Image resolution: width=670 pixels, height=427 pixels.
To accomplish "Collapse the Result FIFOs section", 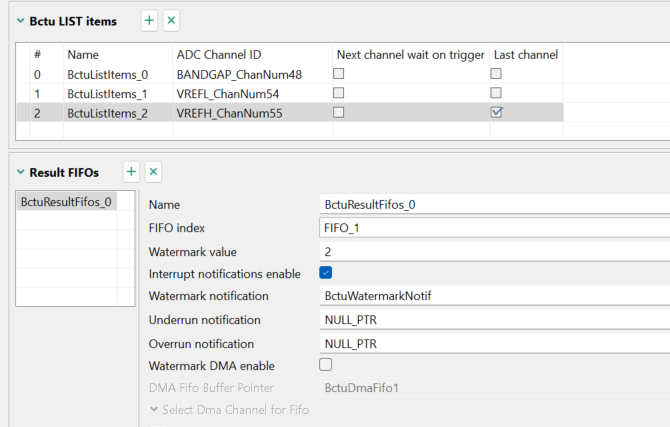I will tap(20, 173).
